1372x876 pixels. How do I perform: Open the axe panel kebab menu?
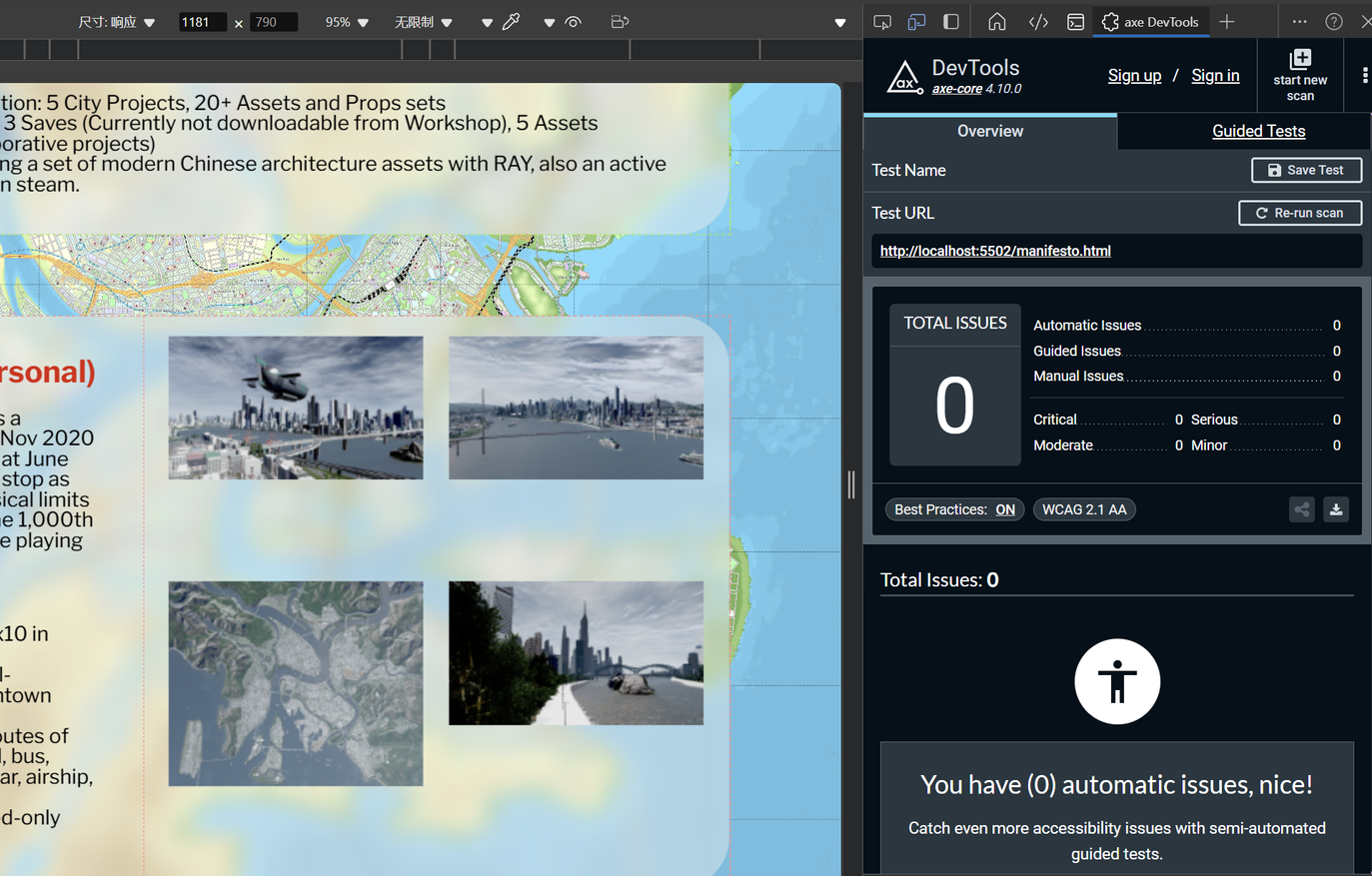(x=1364, y=75)
